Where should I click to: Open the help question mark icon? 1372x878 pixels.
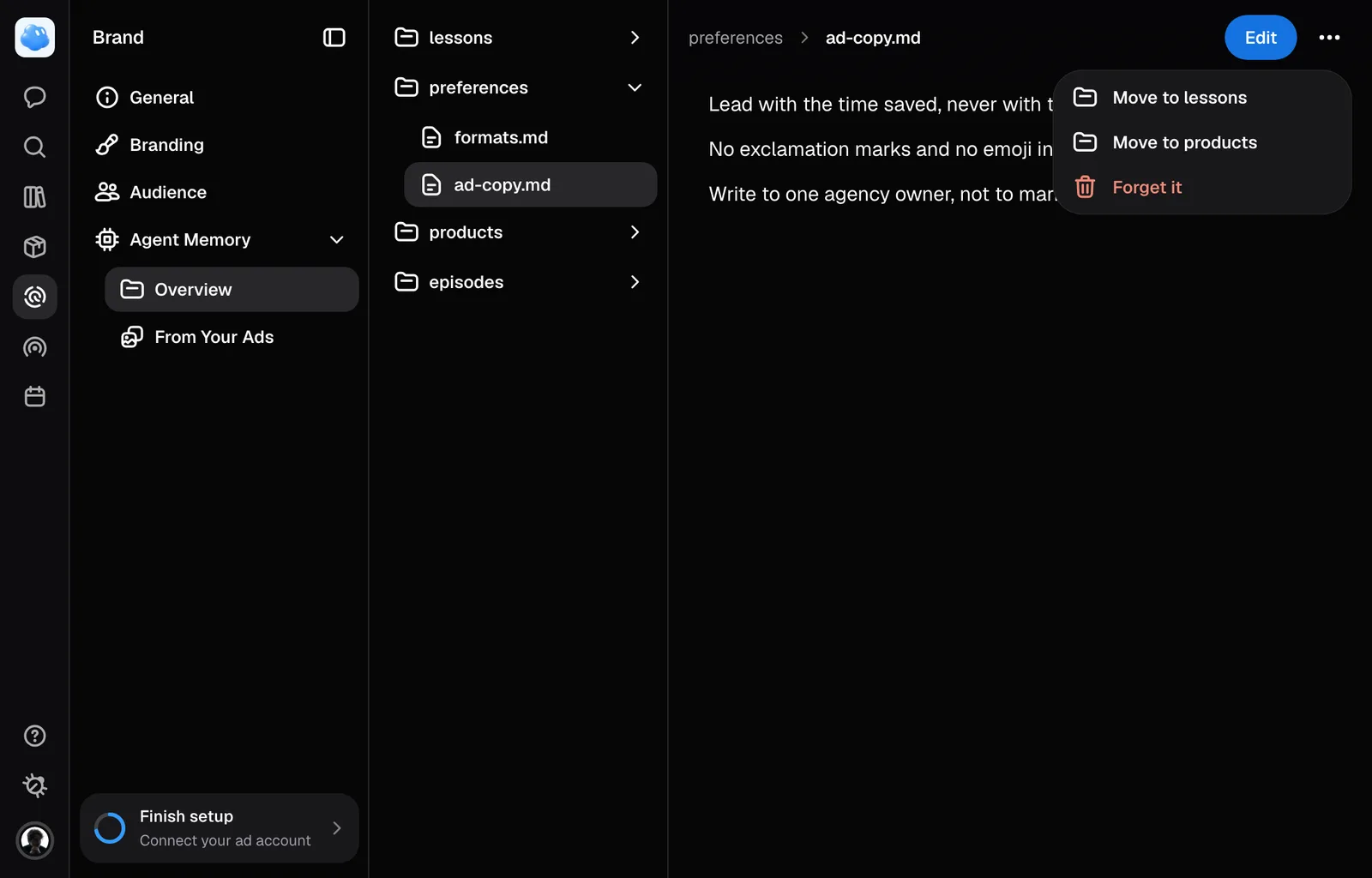[x=35, y=736]
